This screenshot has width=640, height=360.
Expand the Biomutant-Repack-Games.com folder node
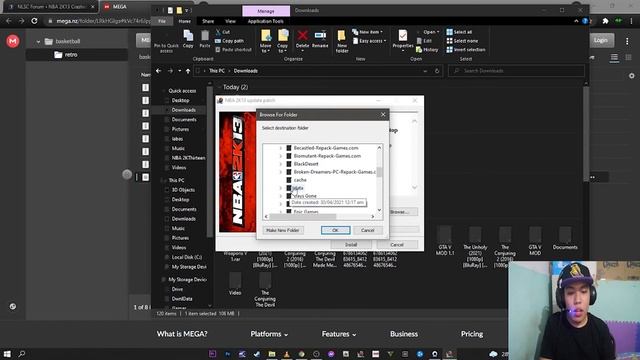coord(280,156)
